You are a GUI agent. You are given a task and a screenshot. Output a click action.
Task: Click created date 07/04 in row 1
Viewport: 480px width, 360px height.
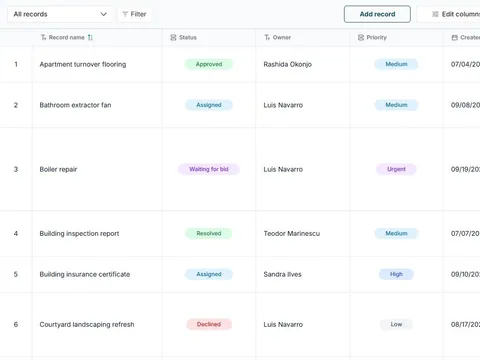pyautogui.click(x=465, y=64)
